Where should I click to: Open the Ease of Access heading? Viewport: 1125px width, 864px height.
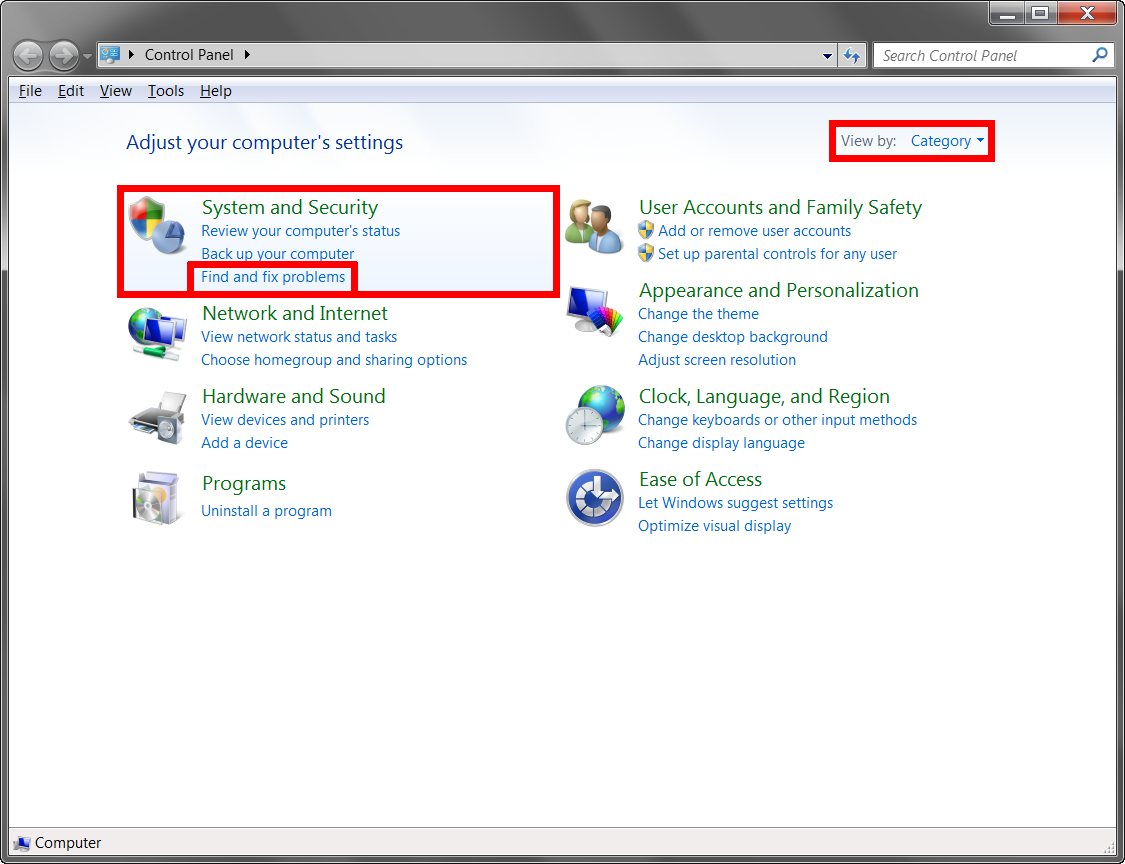[x=700, y=479]
